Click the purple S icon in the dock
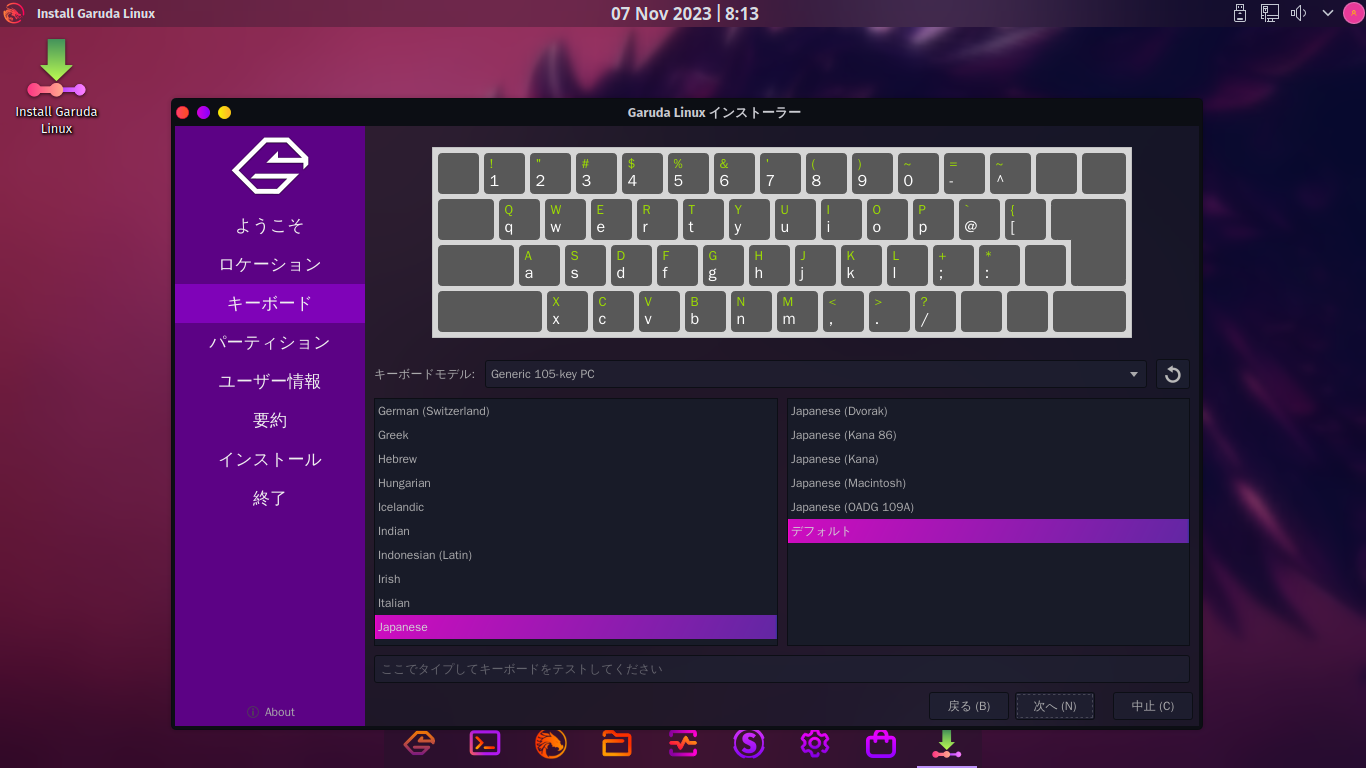 pyautogui.click(x=749, y=743)
